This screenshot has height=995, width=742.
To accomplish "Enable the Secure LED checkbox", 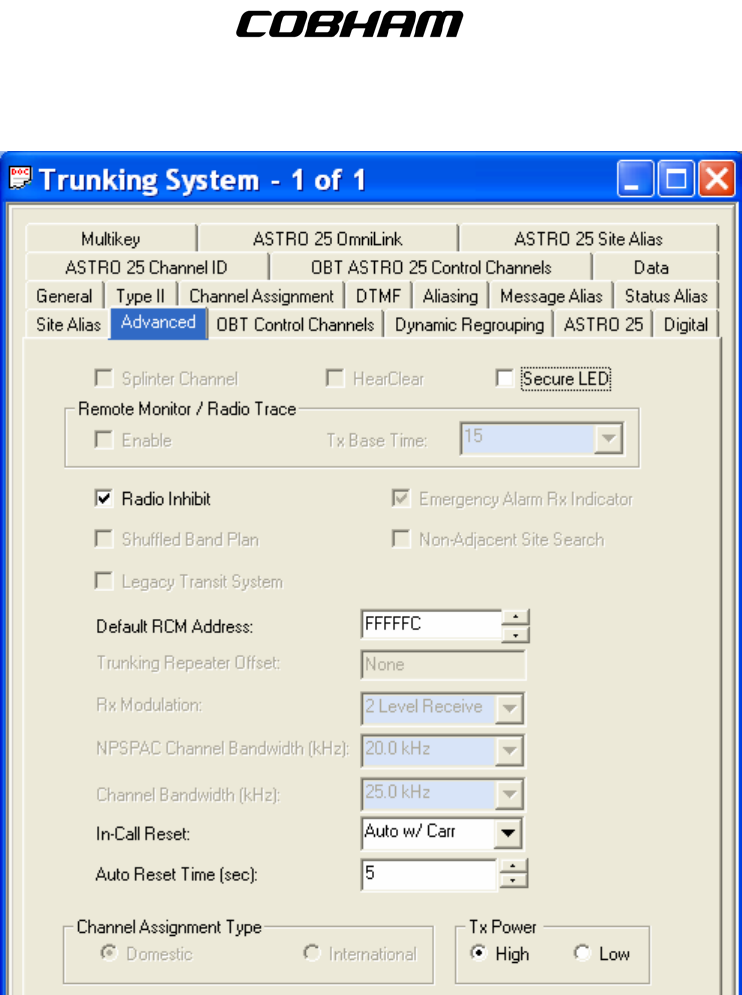I will point(505,378).
